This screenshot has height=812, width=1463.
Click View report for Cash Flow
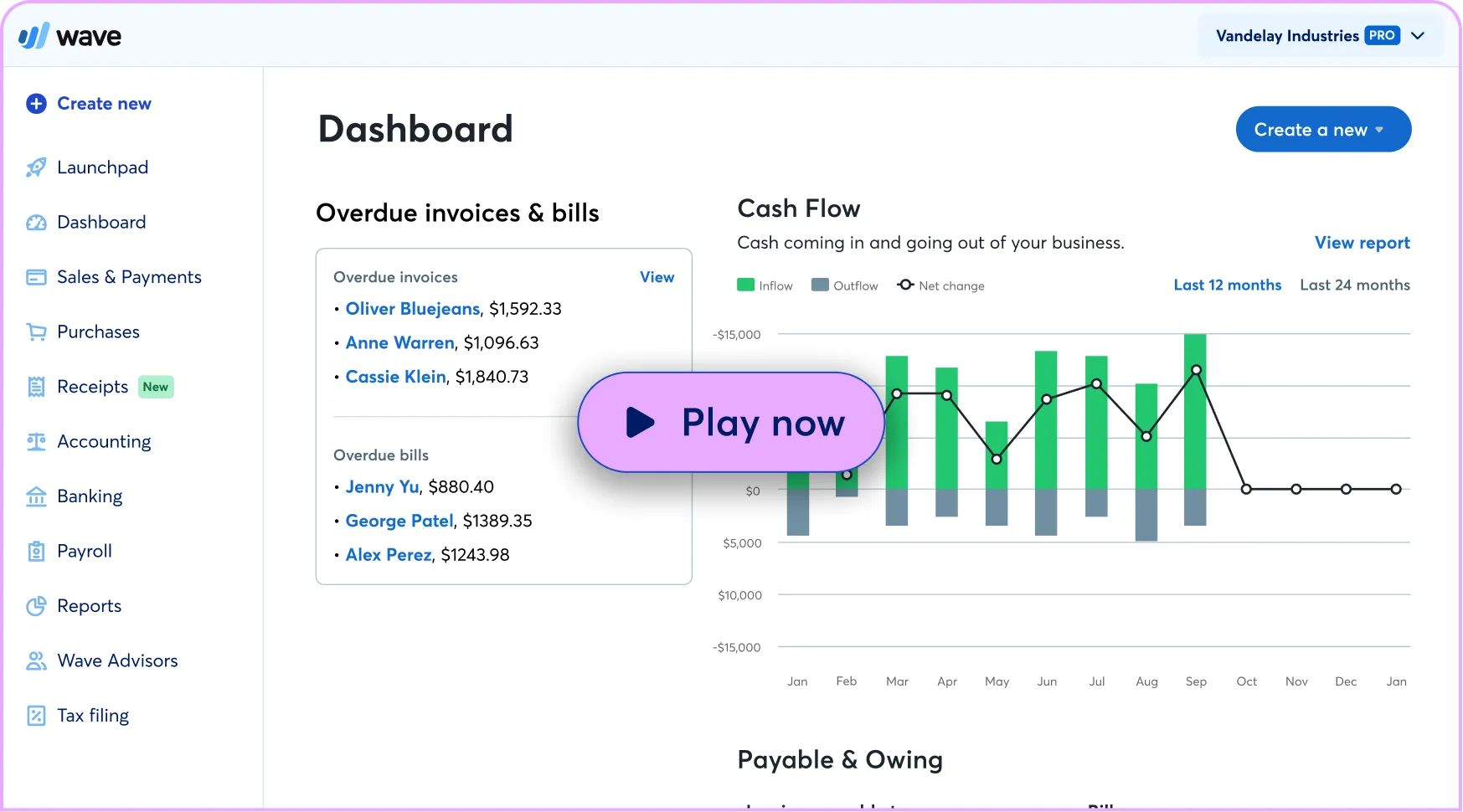pos(1362,243)
